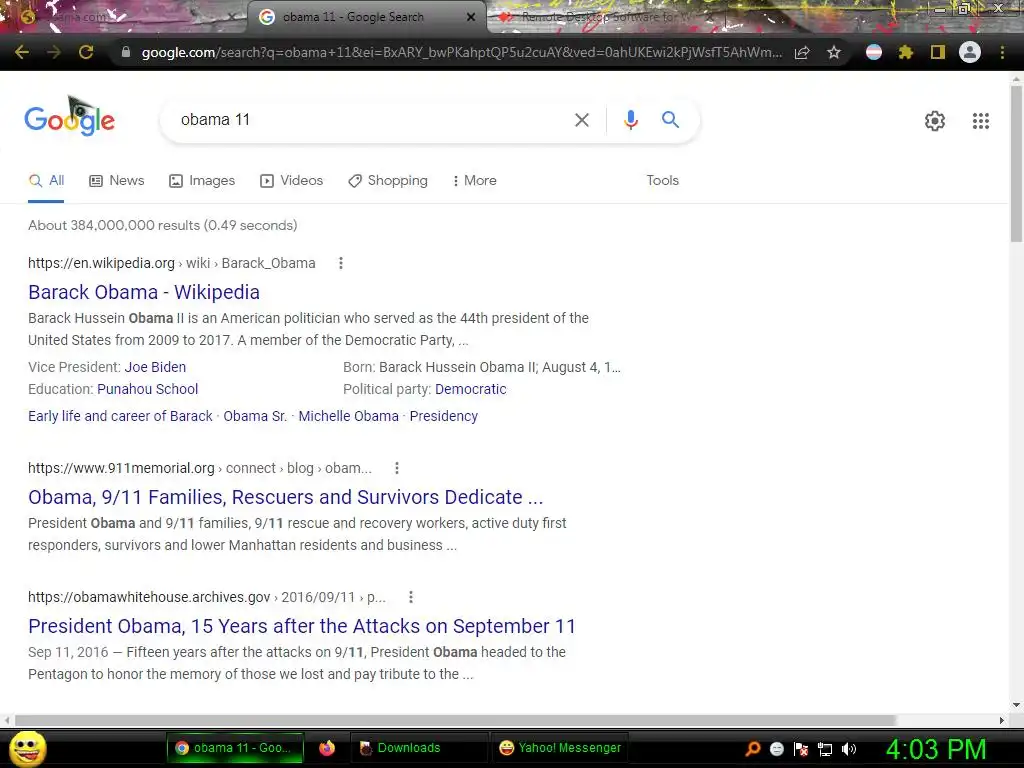Click the white round tray icon
This screenshot has height=768, width=1024.
click(x=776, y=749)
